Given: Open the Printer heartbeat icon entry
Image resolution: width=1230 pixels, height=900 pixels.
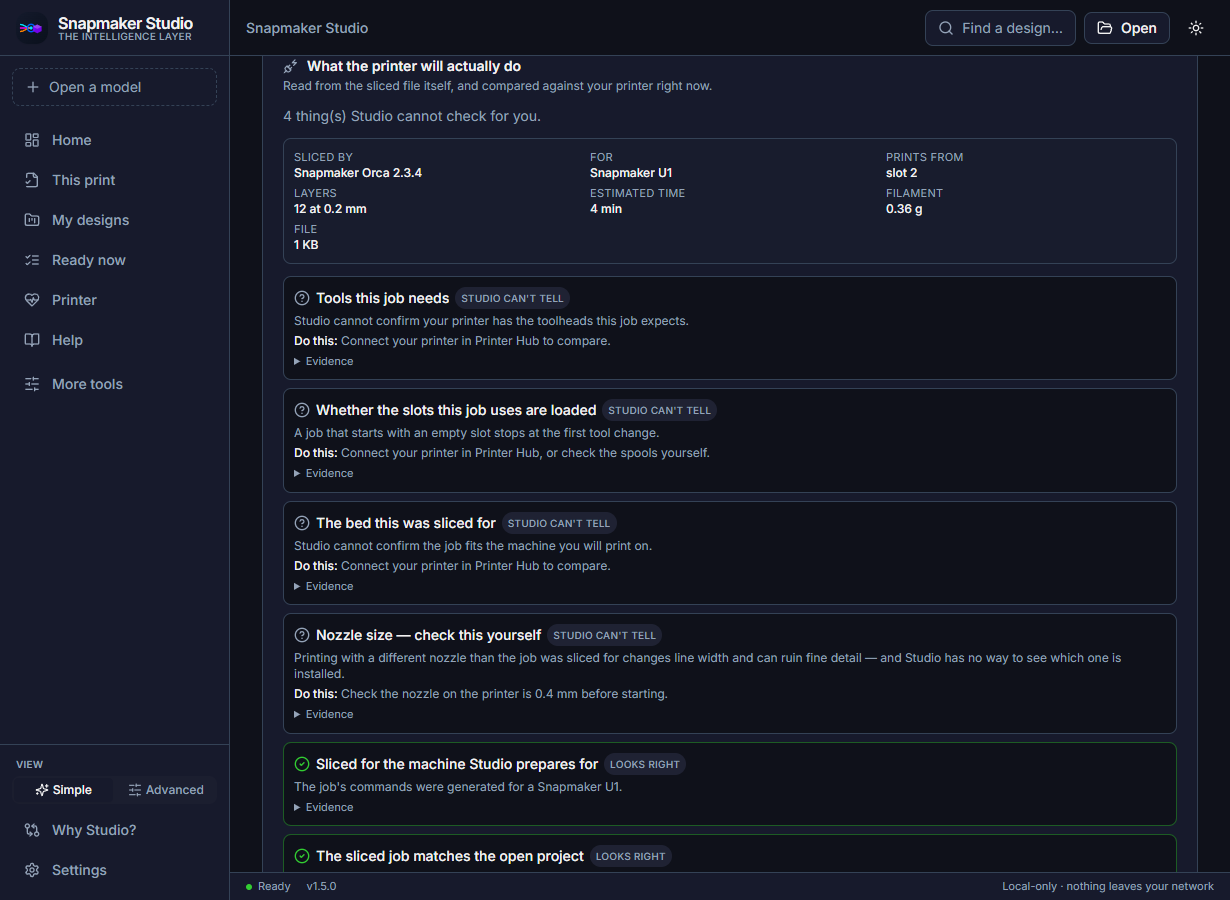Looking at the screenshot, I should pyautogui.click(x=32, y=300).
